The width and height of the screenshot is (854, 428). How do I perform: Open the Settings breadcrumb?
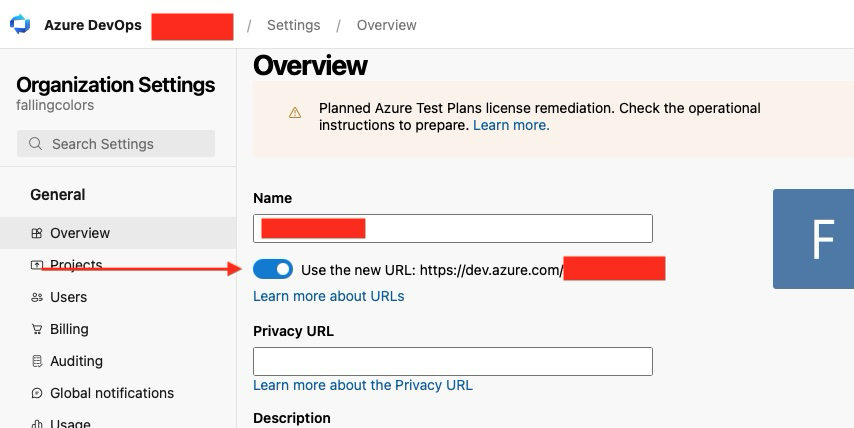click(x=294, y=25)
